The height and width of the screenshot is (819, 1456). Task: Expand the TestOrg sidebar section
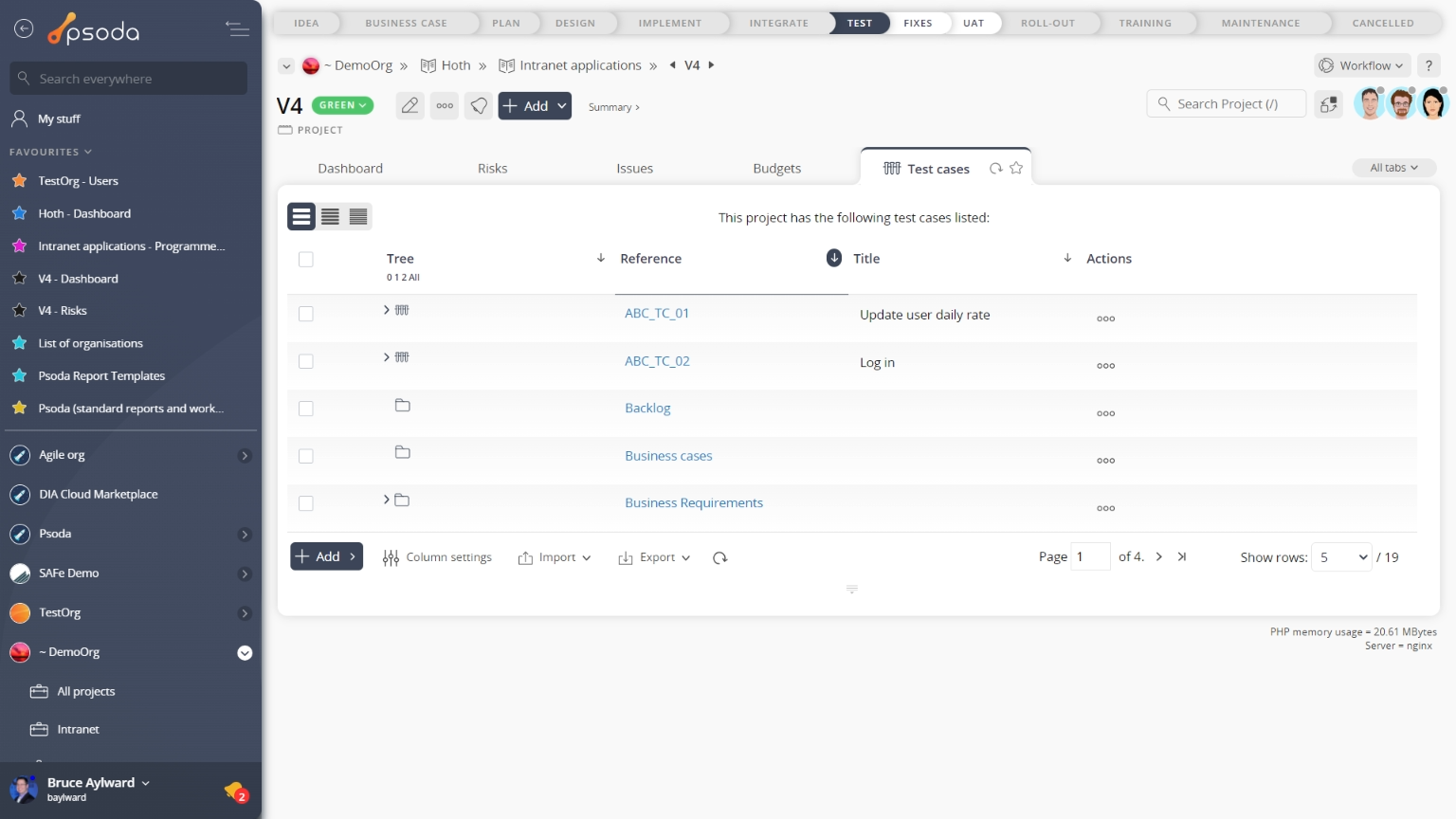[245, 613]
